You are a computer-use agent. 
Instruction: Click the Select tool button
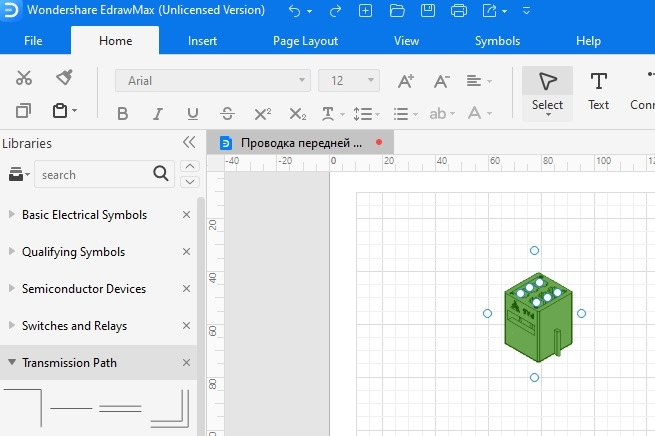pos(547,90)
